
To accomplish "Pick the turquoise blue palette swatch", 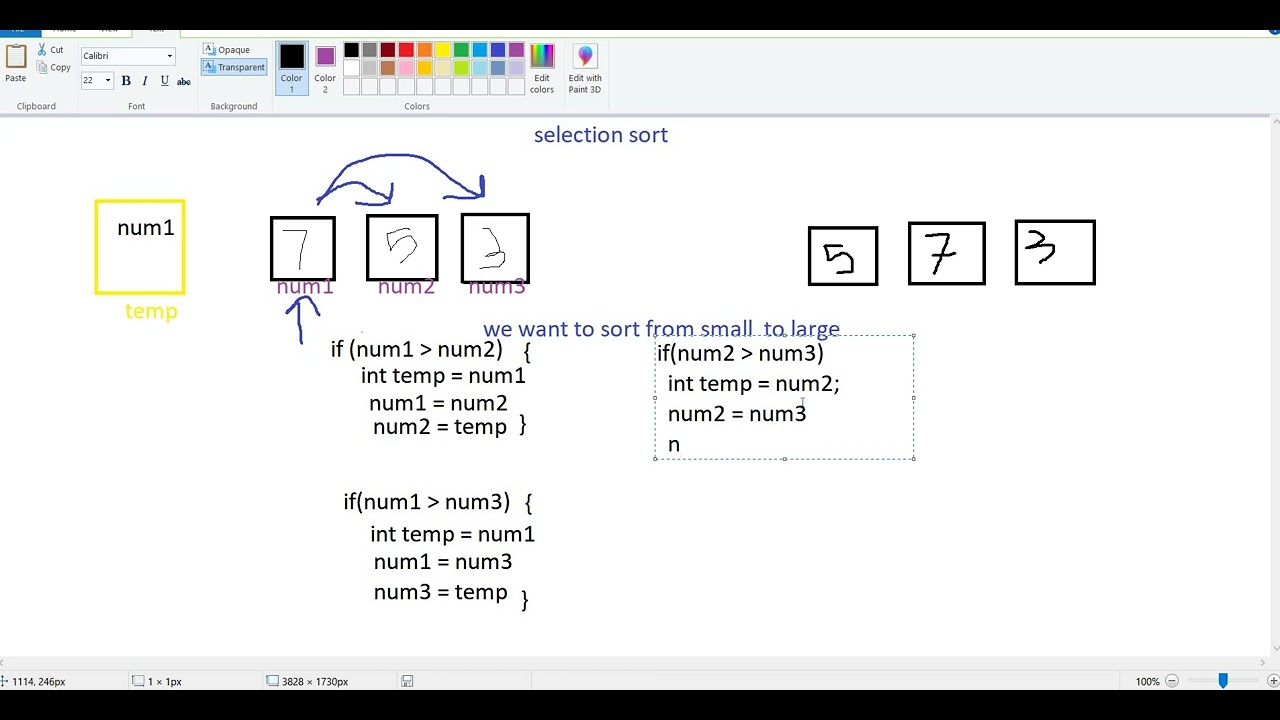I will [x=479, y=50].
